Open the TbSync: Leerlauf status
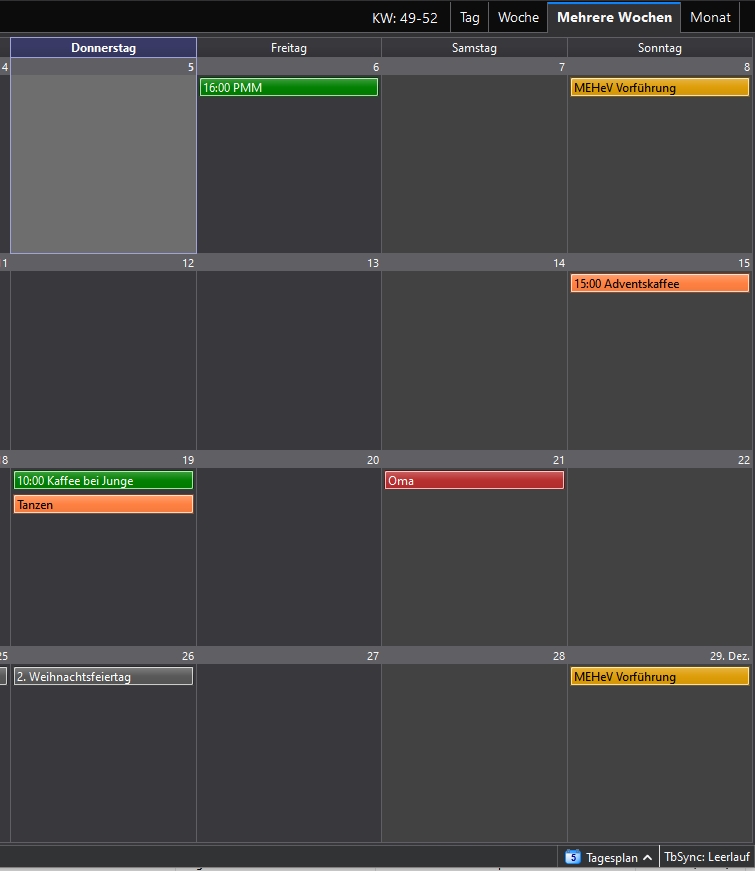The width and height of the screenshot is (755, 871). pos(707,857)
